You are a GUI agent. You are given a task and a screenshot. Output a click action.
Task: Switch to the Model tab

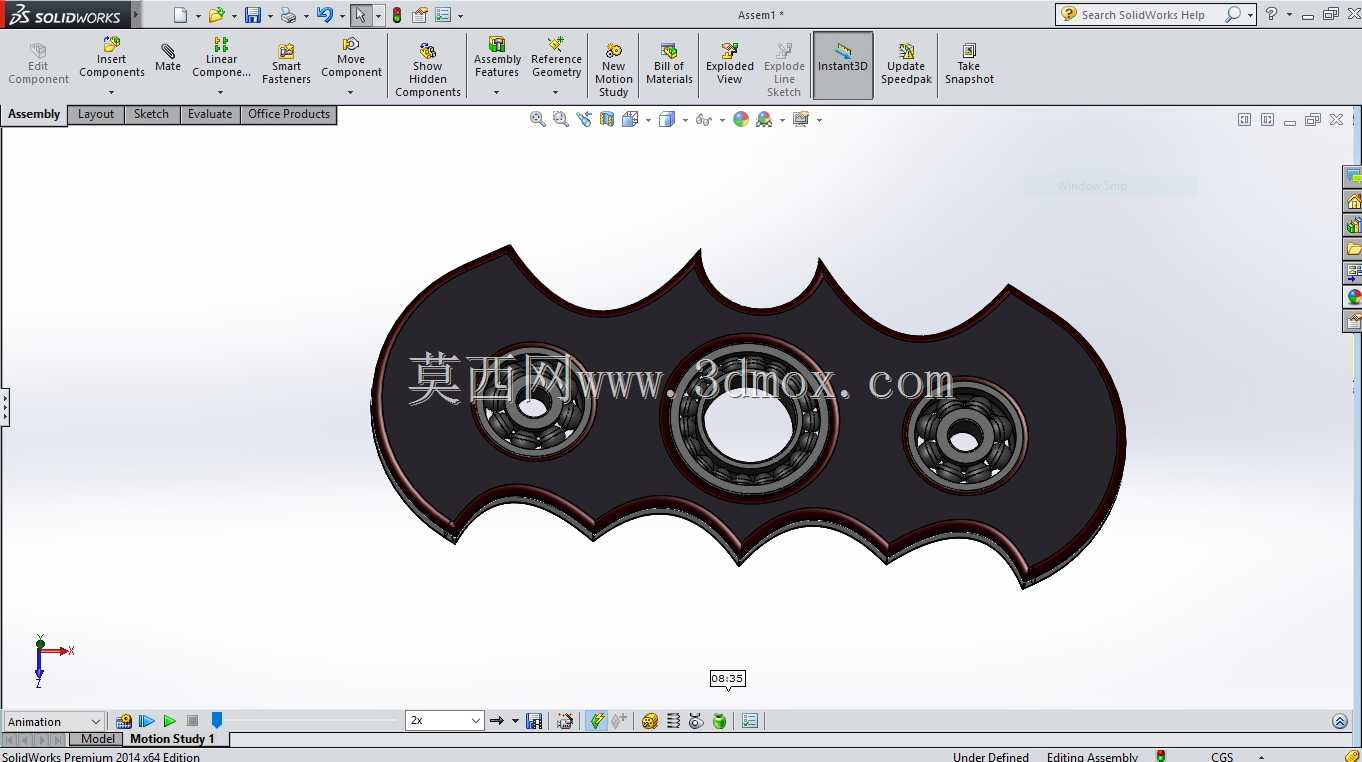coord(98,739)
